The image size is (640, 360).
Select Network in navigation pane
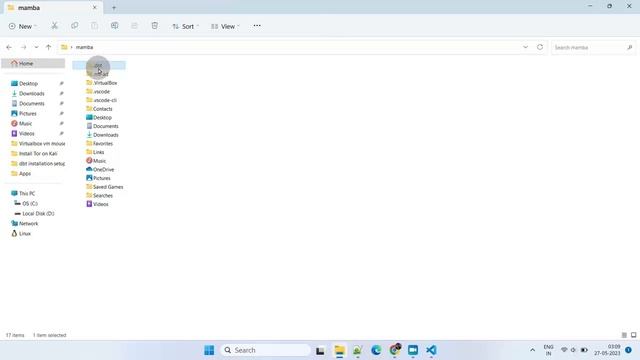pos(29,224)
